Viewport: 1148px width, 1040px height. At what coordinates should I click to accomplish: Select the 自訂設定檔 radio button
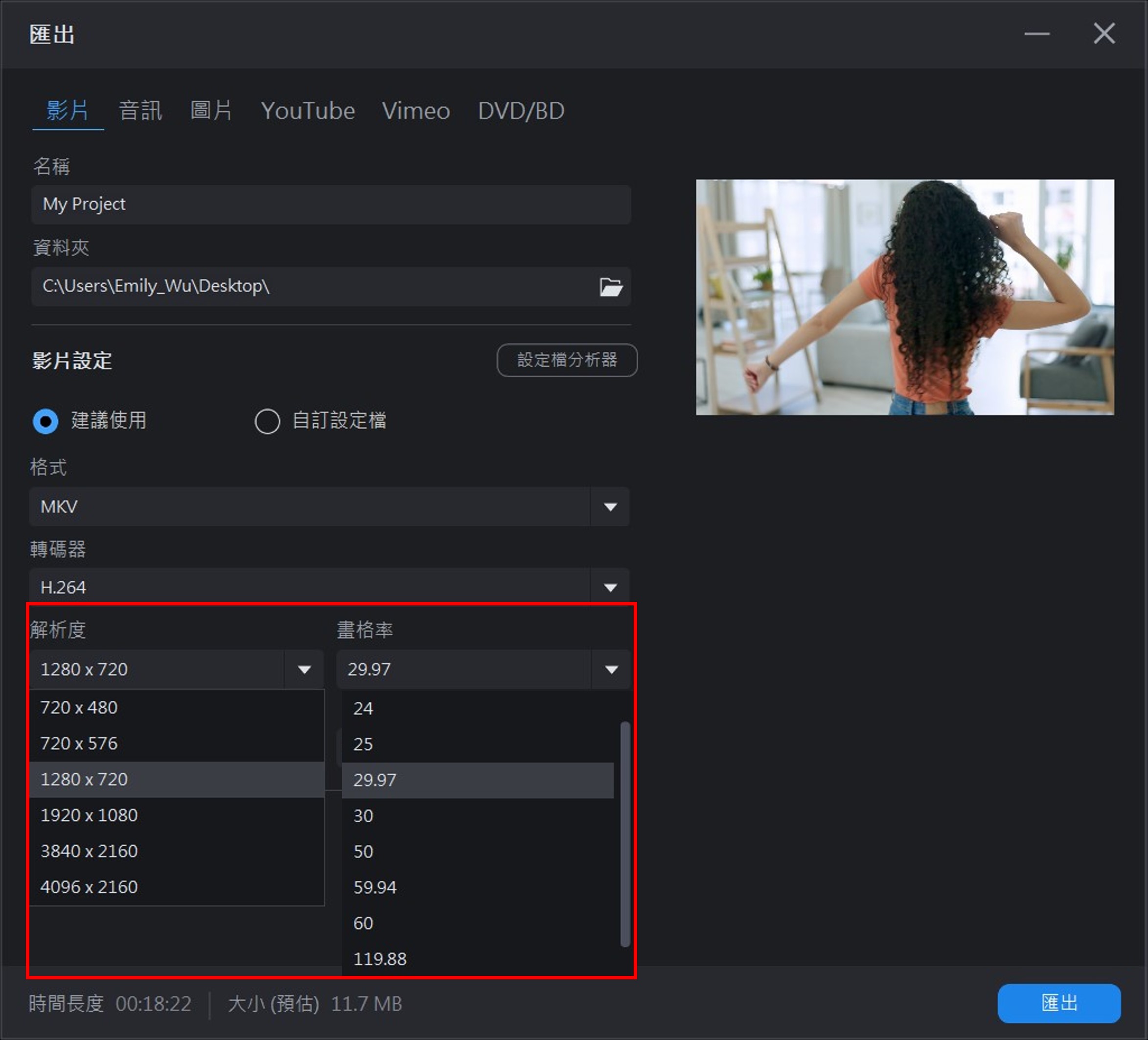point(267,421)
